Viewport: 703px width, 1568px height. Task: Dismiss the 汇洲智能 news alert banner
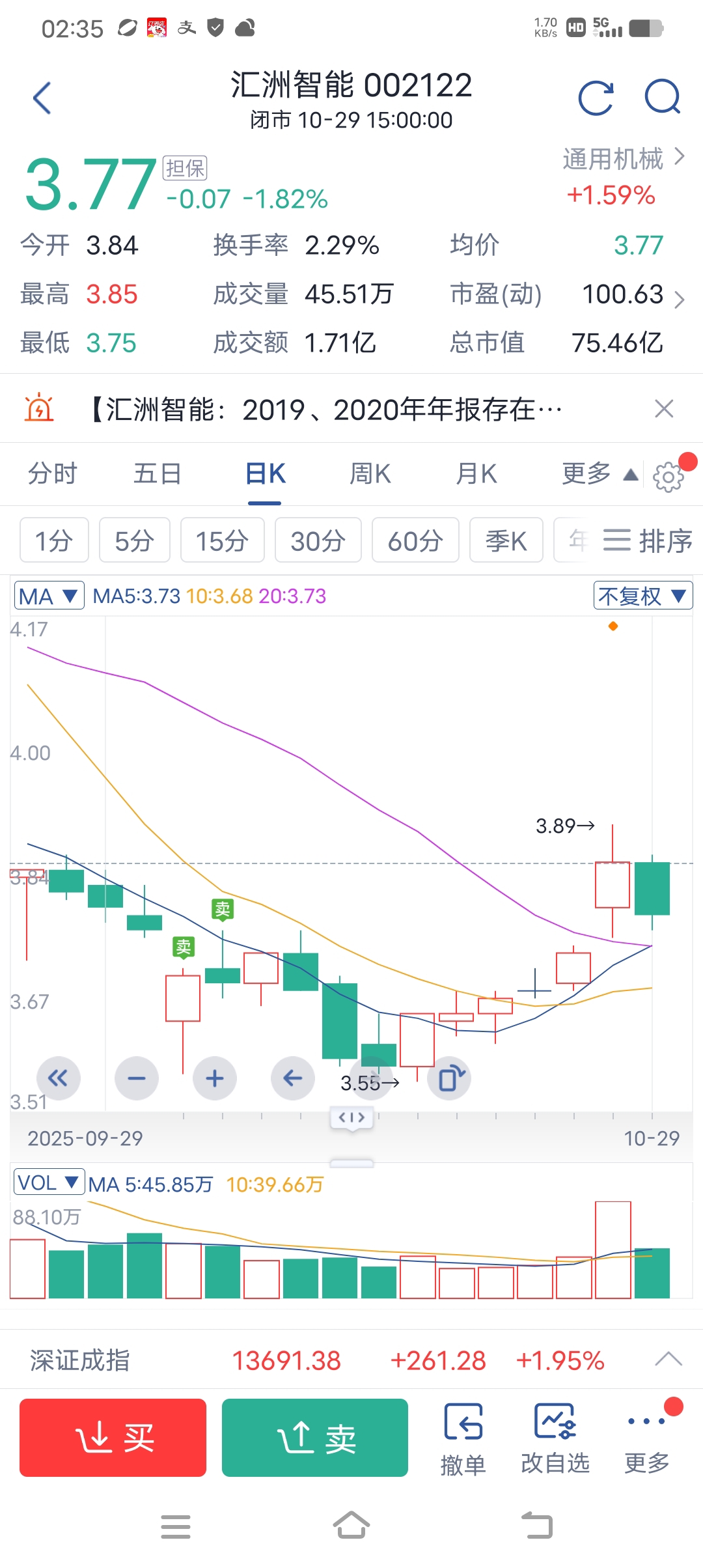(664, 409)
